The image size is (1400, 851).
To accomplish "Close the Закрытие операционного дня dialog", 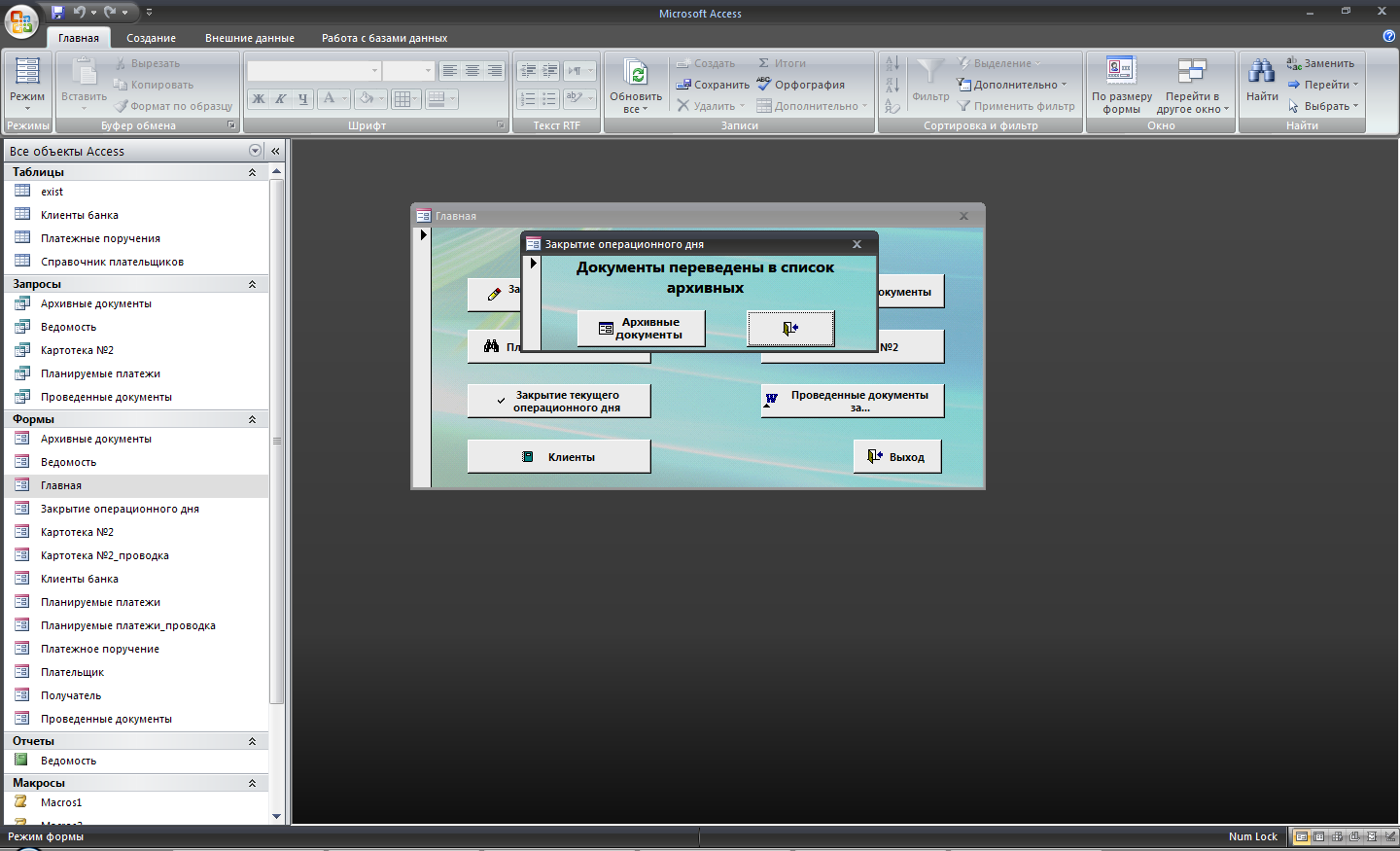I will click(x=857, y=244).
